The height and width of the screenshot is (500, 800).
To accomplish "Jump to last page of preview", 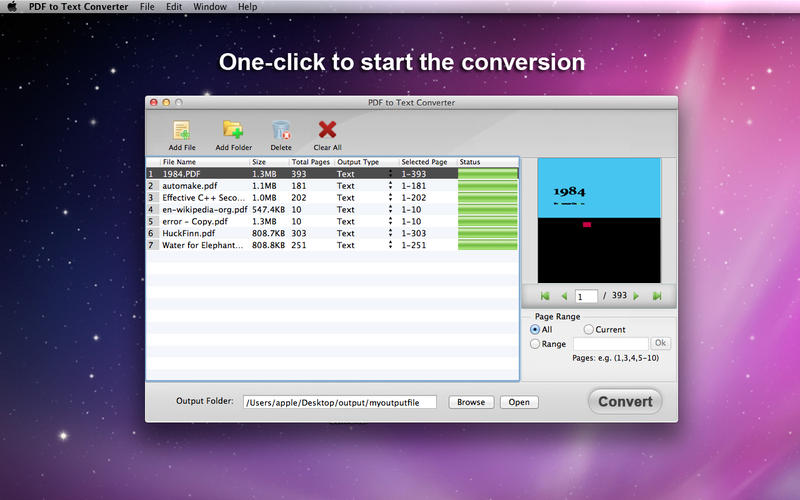I will point(657,296).
